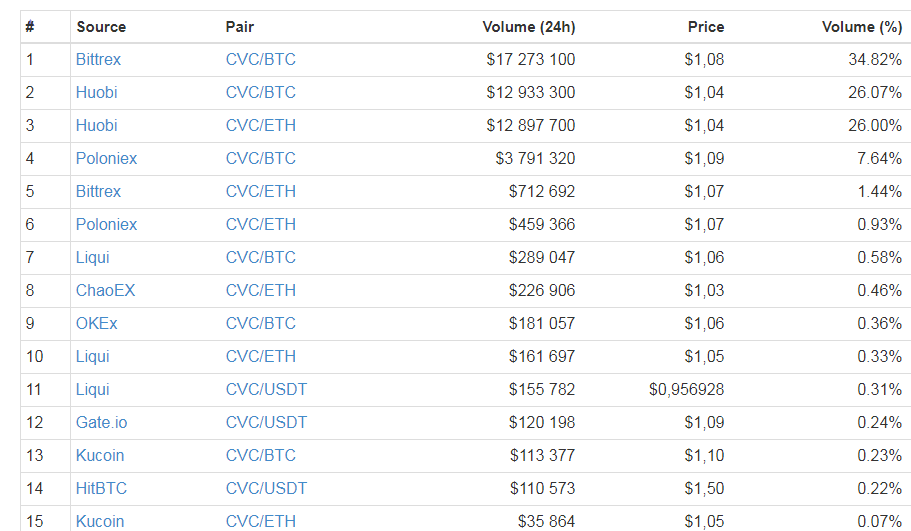Open Kucoin link in row 13

tap(100, 455)
